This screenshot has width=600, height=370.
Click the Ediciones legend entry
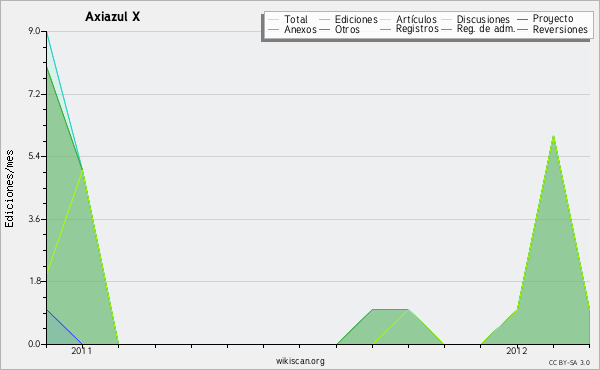356,20
